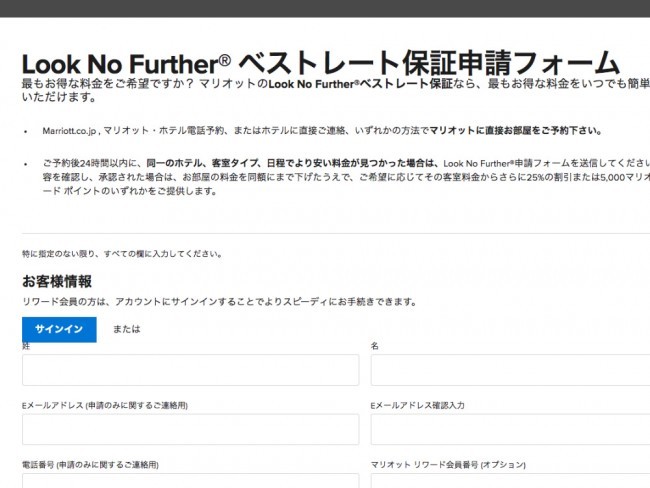Click the 特に指定のない限り instruction note
The height and width of the screenshot is (488, 650).
point(122,254)
